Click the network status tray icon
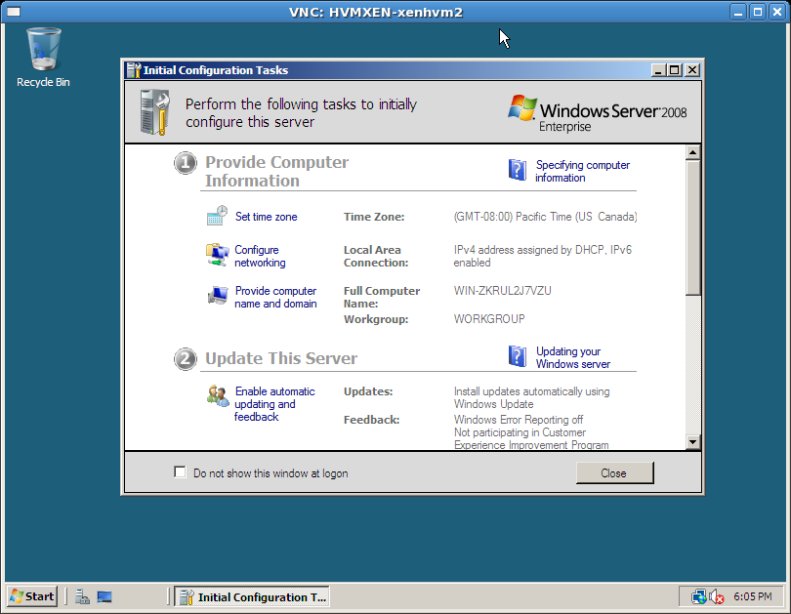Image resolution: width=791 pixels, height=614 pixels. [x=699, y=597]
